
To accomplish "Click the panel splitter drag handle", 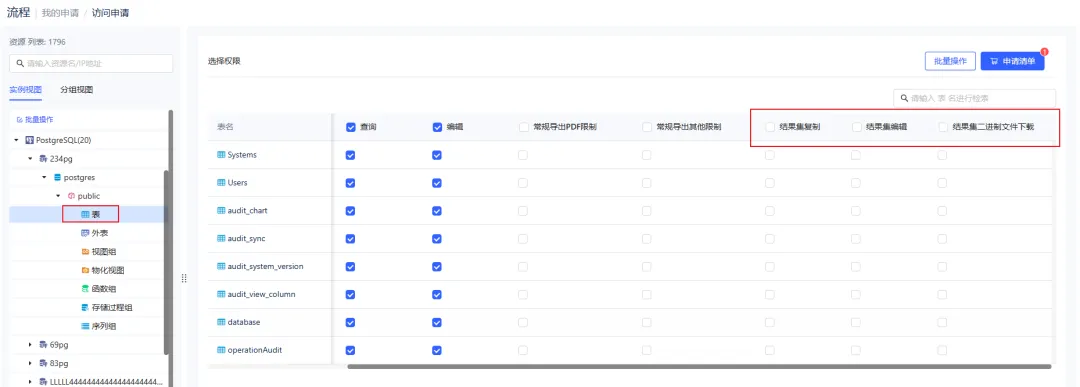I will pyautogui.click(x=184, y=278).
